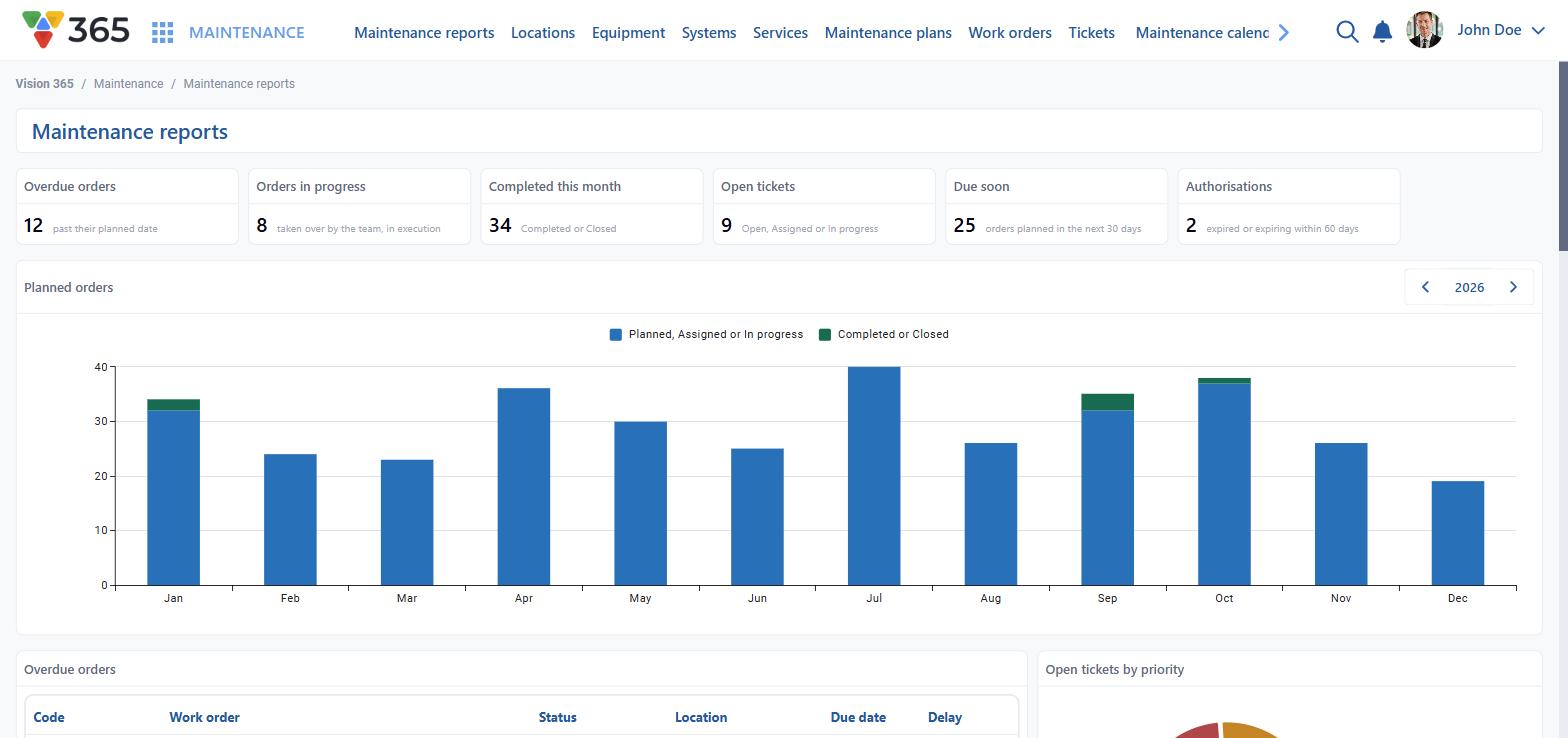
Task: Show more navigation items with right chevron
Action: coord(1284,32)
